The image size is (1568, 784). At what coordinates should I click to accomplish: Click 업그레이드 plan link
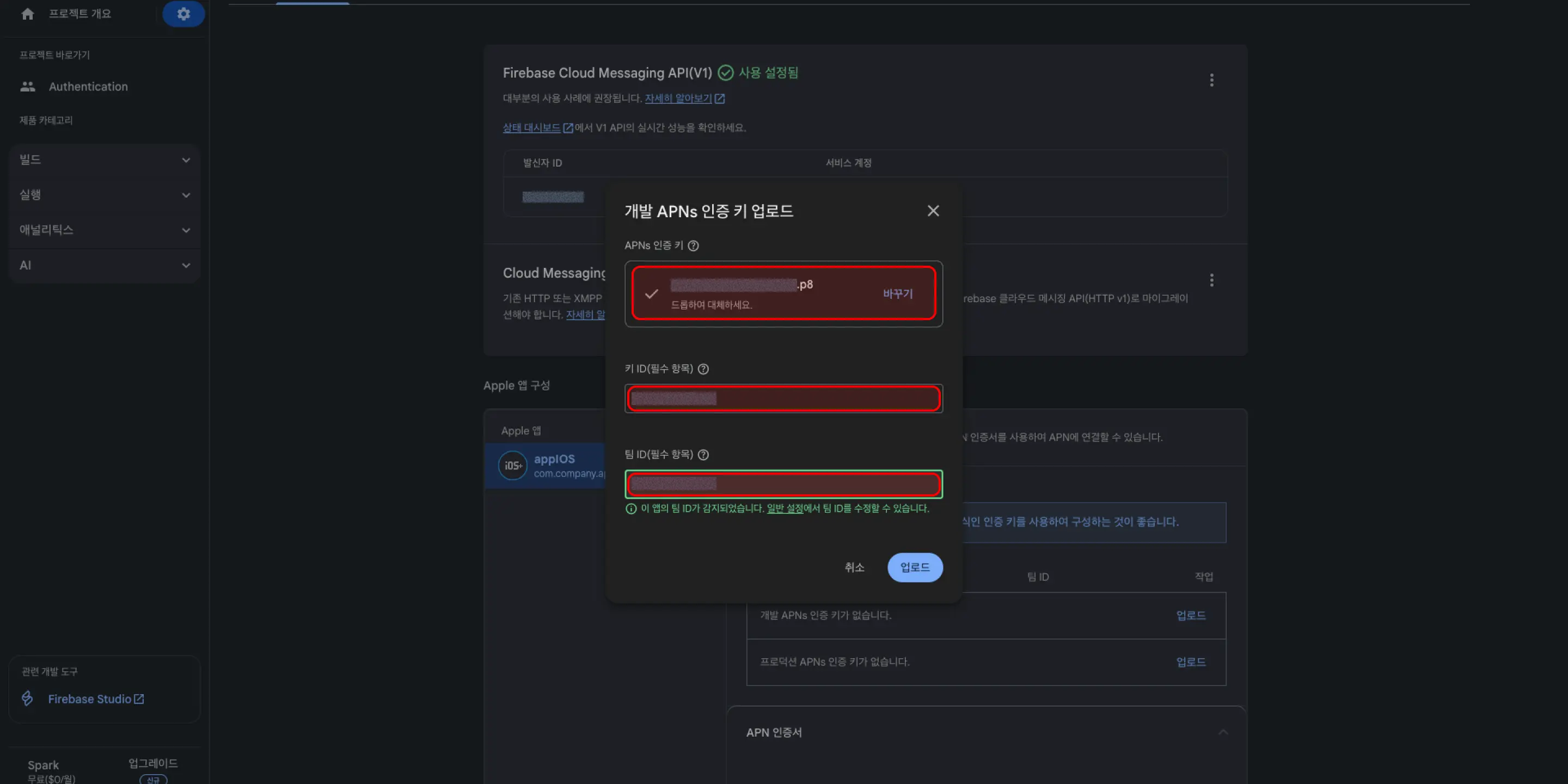[x=153, y=763]
